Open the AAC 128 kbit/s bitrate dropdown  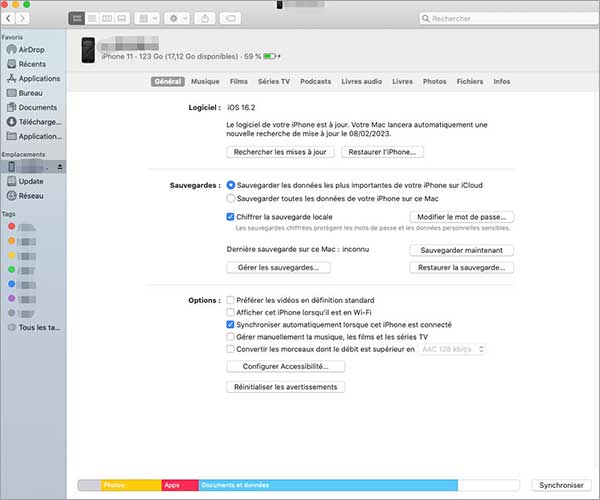pos(452,349)
